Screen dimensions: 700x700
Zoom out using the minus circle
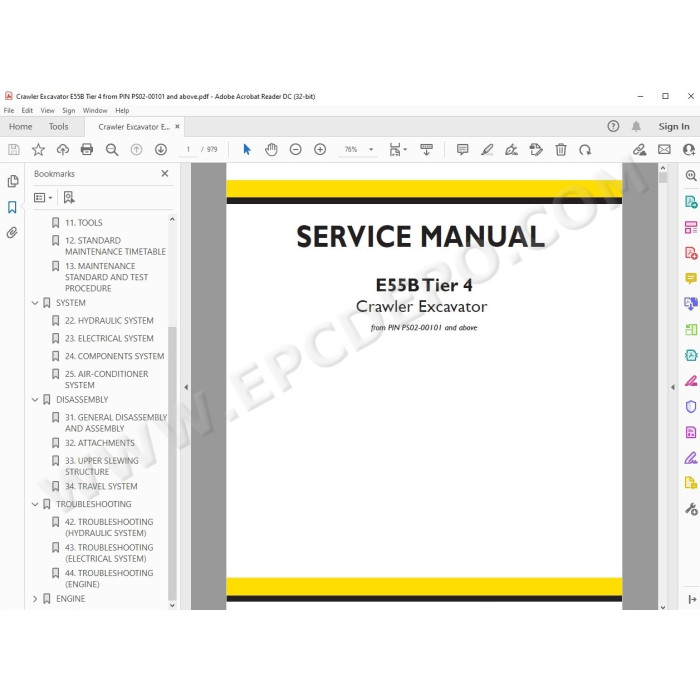[x=296, y=150]
